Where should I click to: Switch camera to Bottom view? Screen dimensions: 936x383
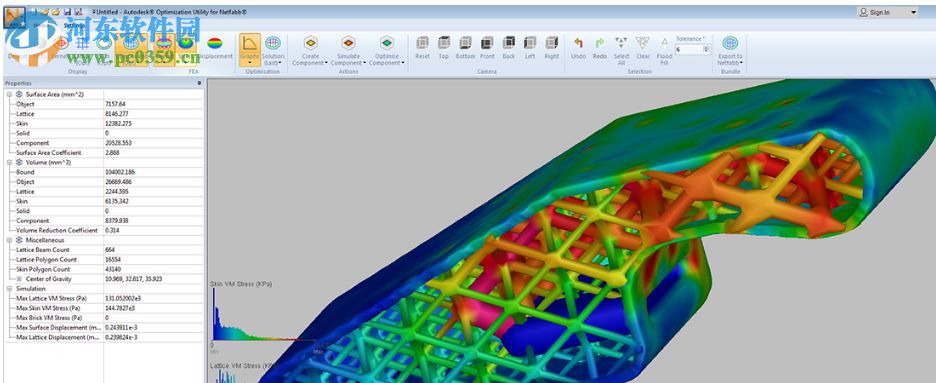coord(465,48)
